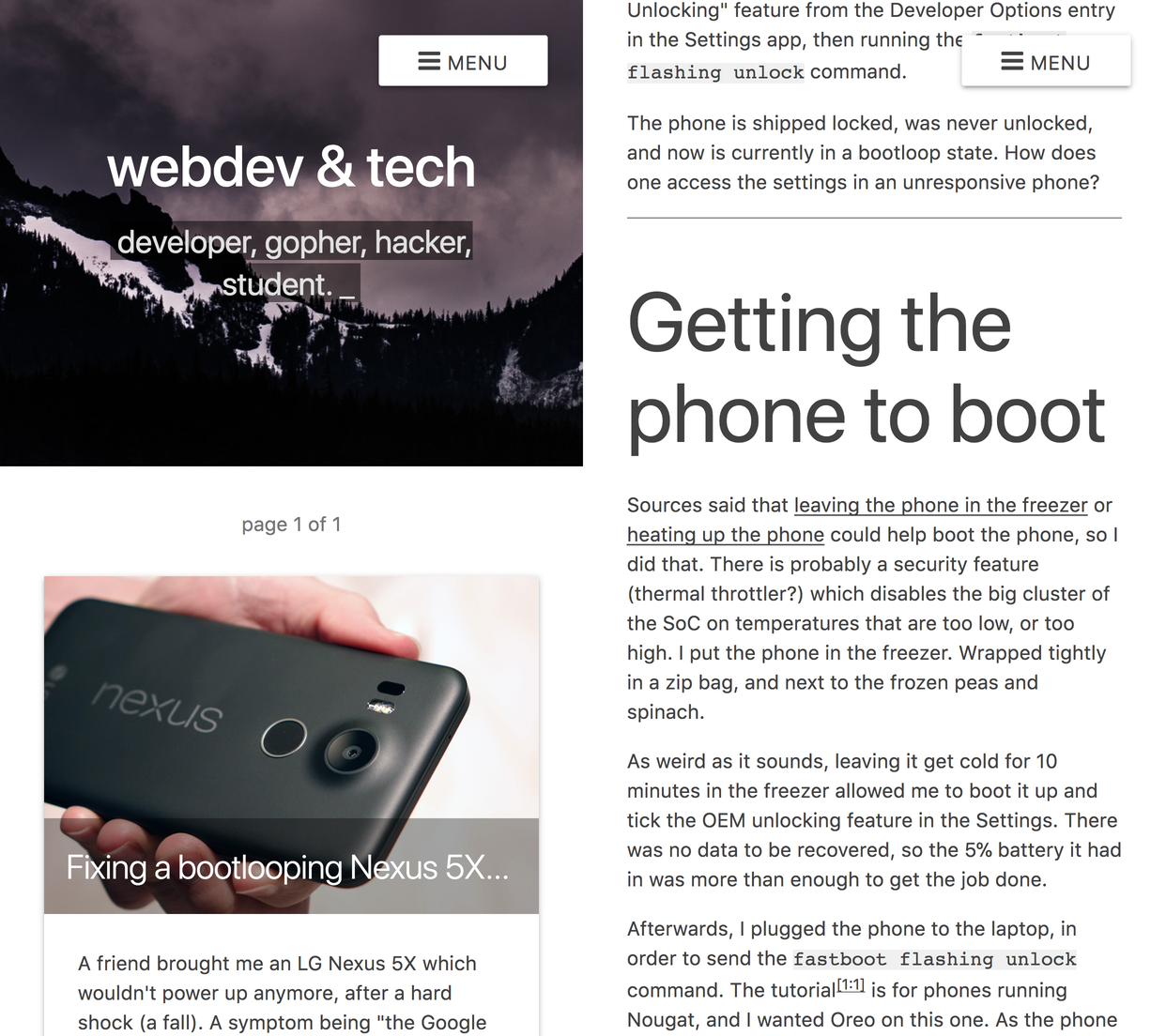Follow the "leaving the phone in the freezer" link
Image resolution: width=1166 pixels, height=1036 pixels.
click(941, 505)
